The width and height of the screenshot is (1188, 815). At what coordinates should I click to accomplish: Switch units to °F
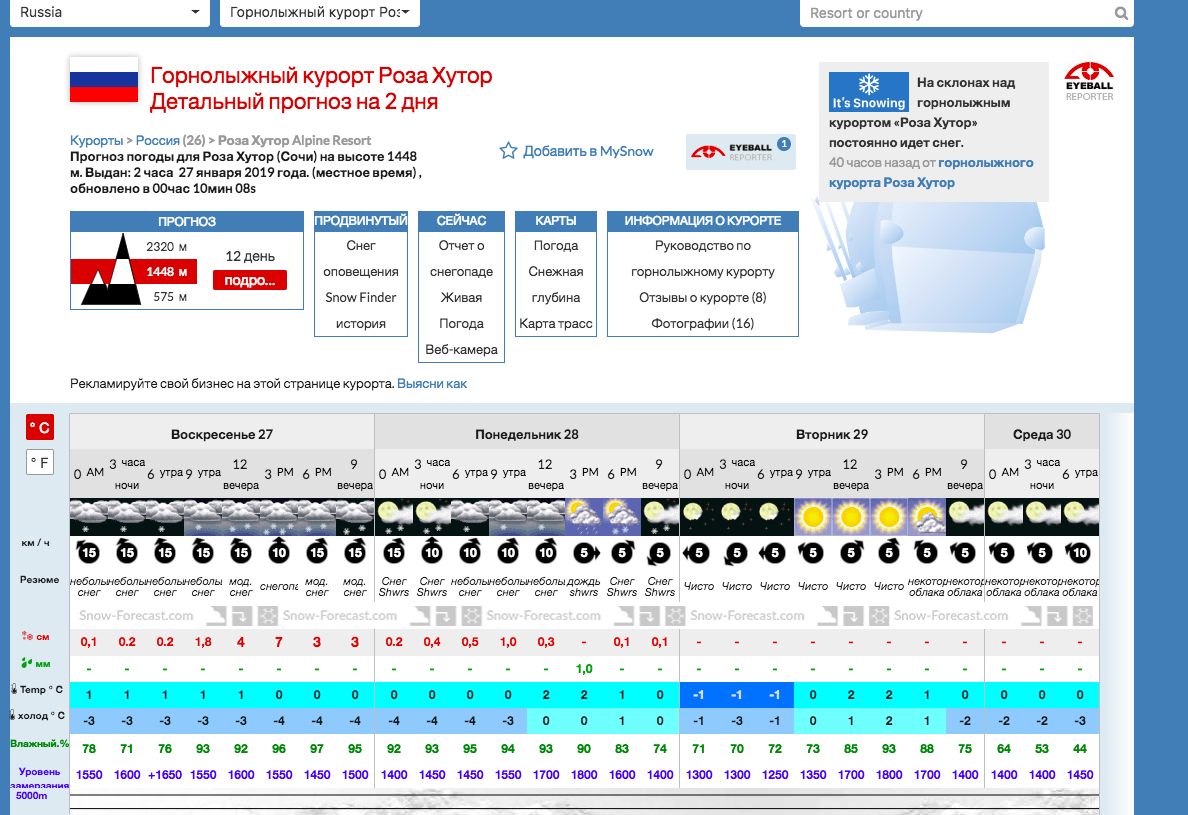pos(40,462)
